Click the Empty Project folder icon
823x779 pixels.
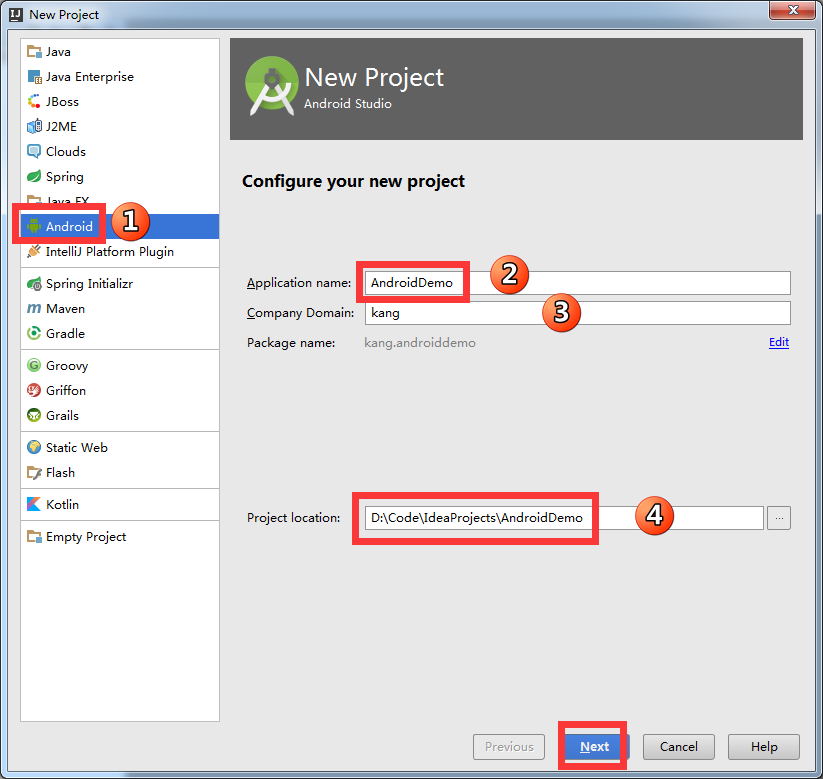[x=34, y=536]
